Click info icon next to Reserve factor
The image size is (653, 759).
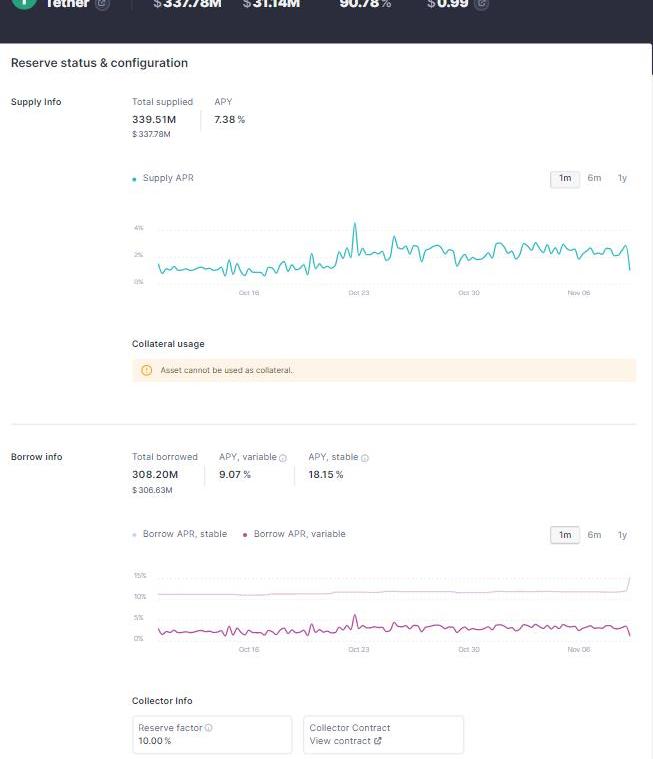[x=208, y=728]
